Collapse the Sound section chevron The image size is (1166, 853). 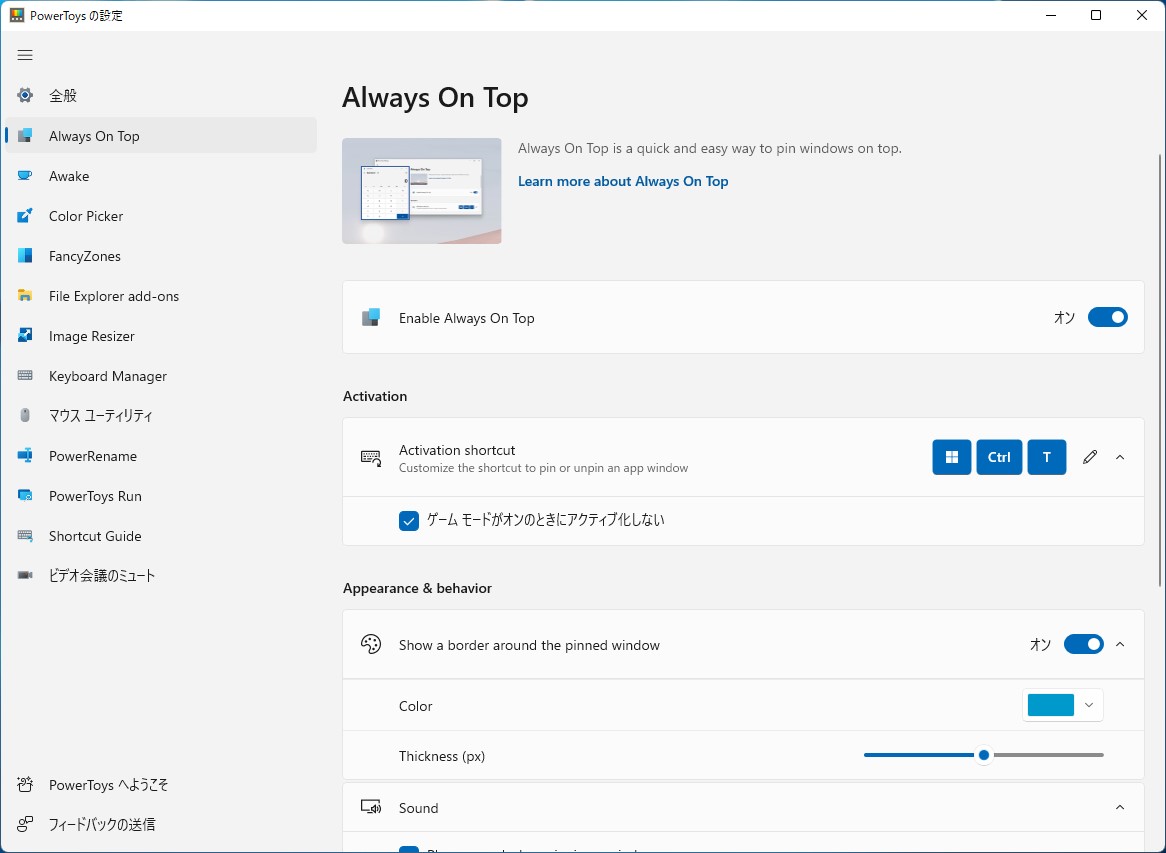coord(1120,808)
